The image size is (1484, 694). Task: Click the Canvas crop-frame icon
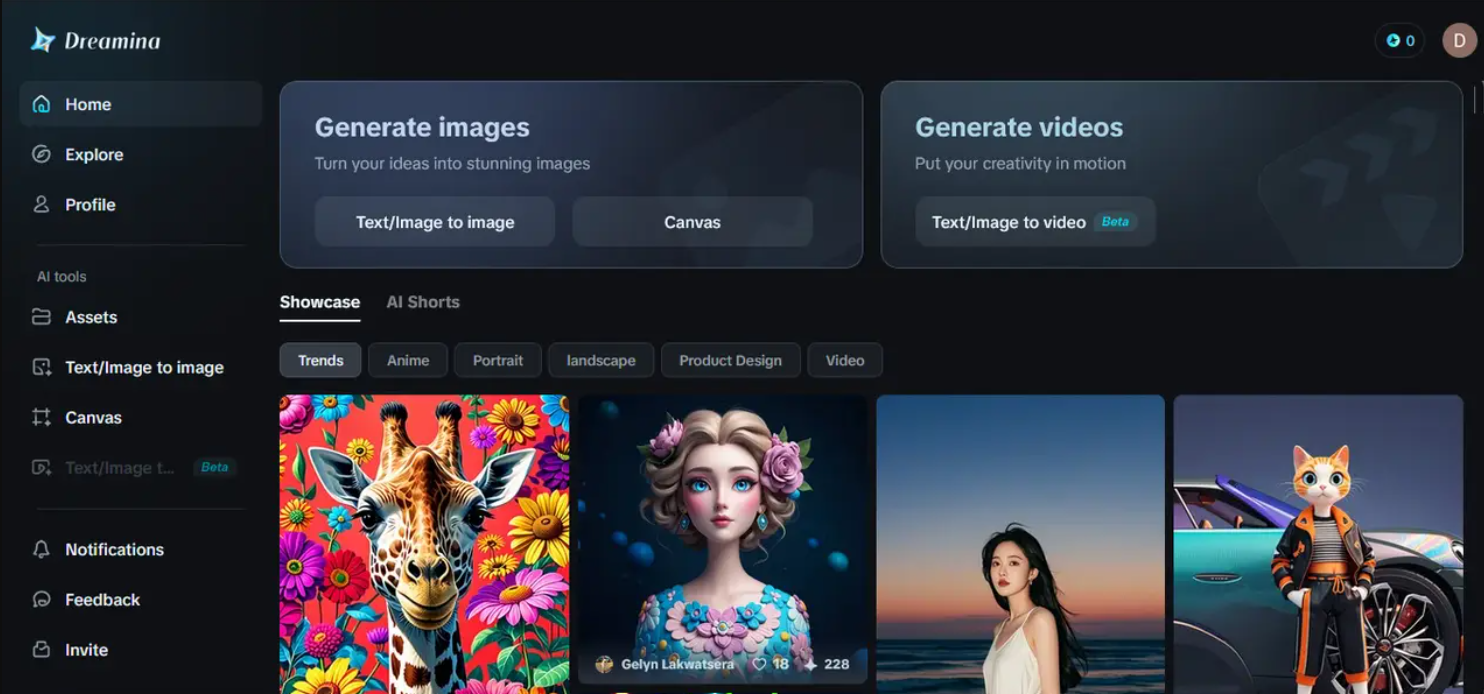tap(41, 417)
